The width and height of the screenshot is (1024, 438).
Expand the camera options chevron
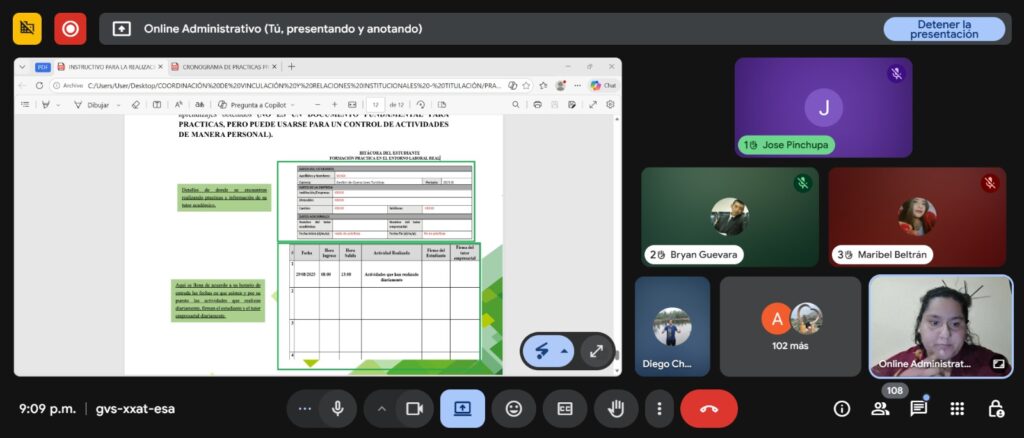pyautogui.click(x=381, y=408)
